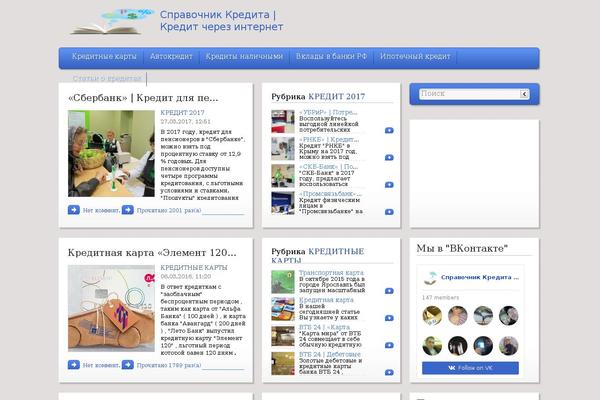
Task: Open the Транспортная карта list item
Action: pyautogui.click(x=331, y=273)
